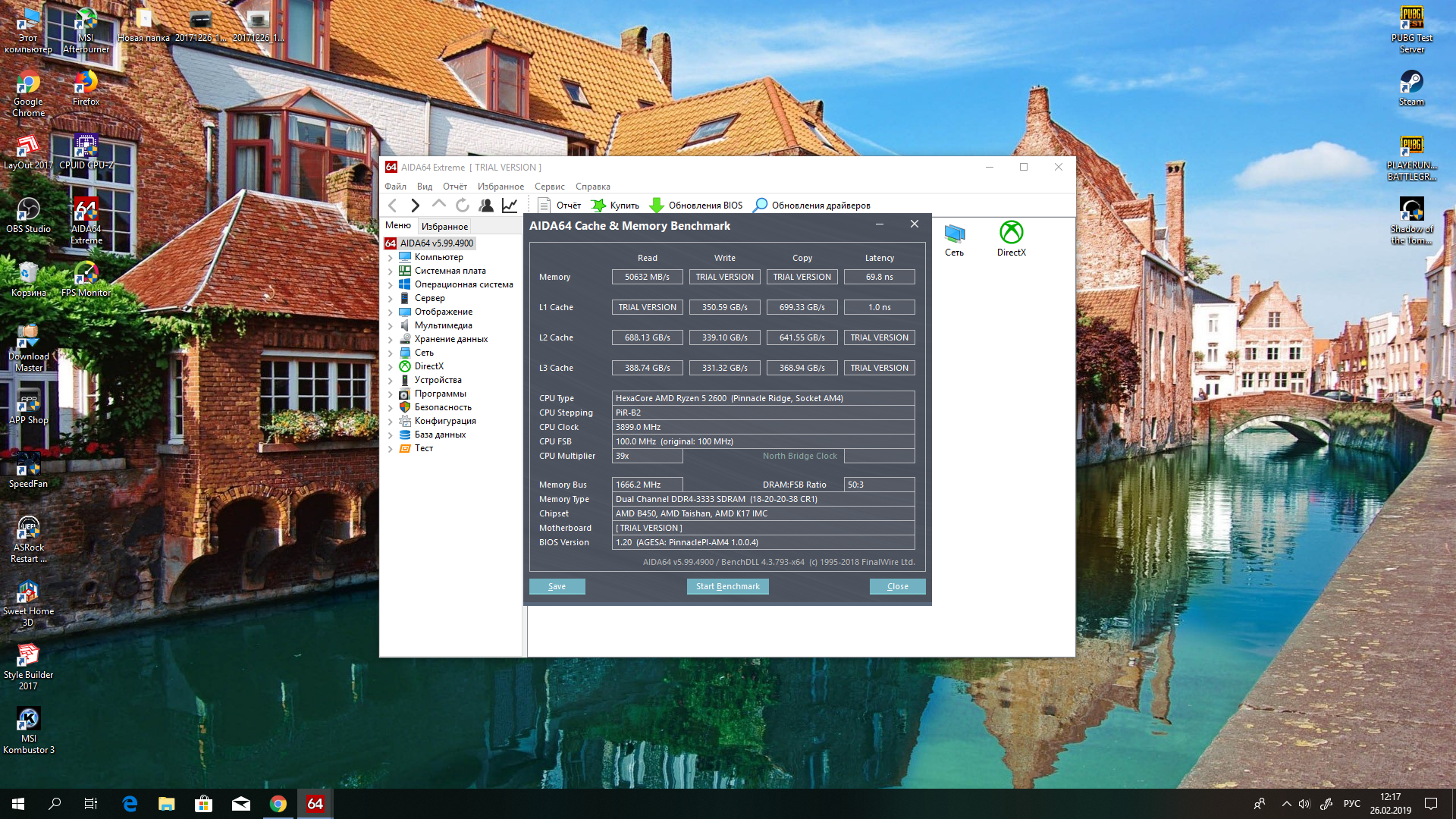Expand the Тест tree node
Screen dimensions: 1456x819
[x=391, y=449]
